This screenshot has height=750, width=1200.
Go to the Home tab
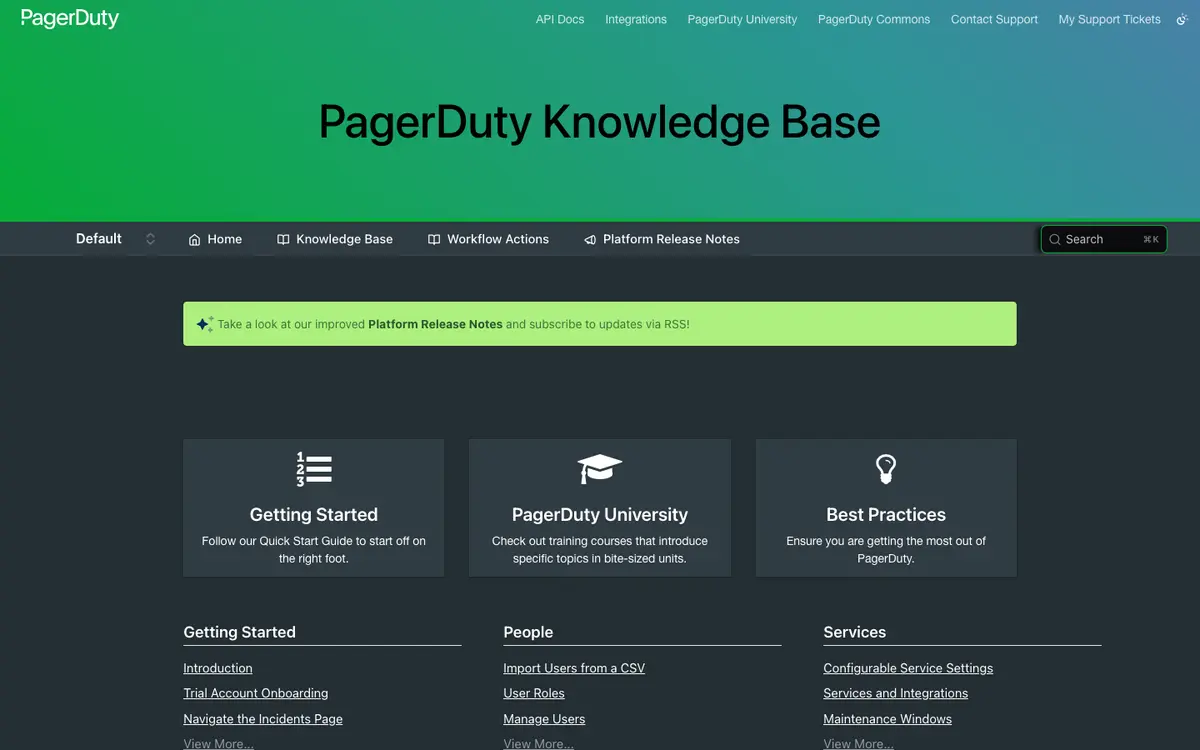pos(215,239)
